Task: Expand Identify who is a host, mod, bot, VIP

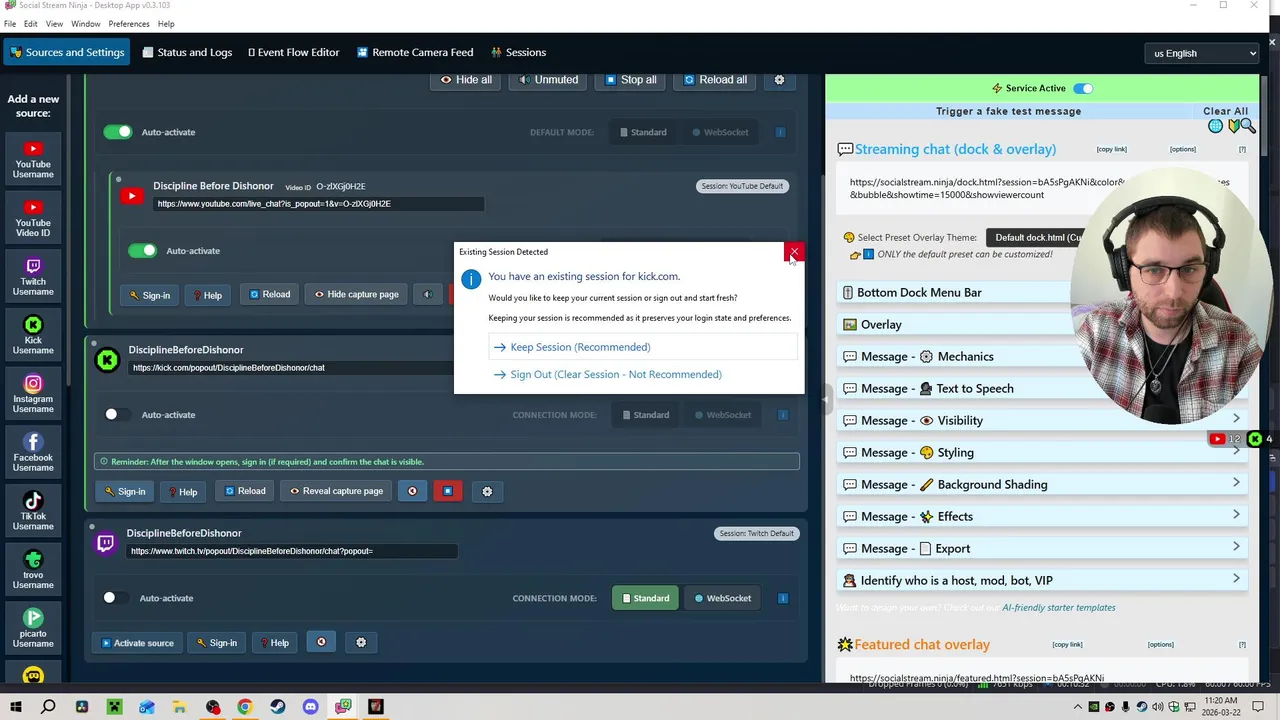Action: click(x=1041, y=580)
